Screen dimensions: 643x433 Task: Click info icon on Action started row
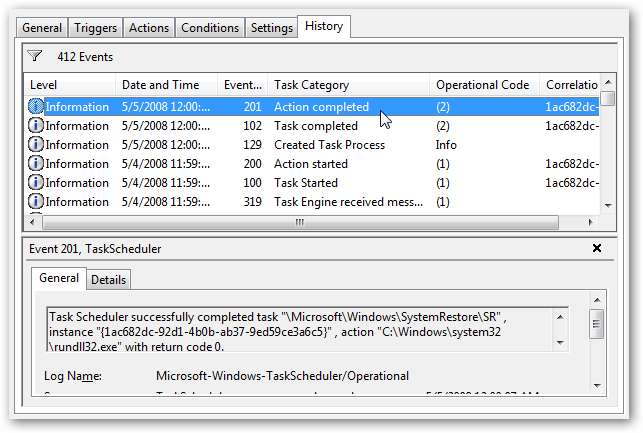[x=36, y=164]
